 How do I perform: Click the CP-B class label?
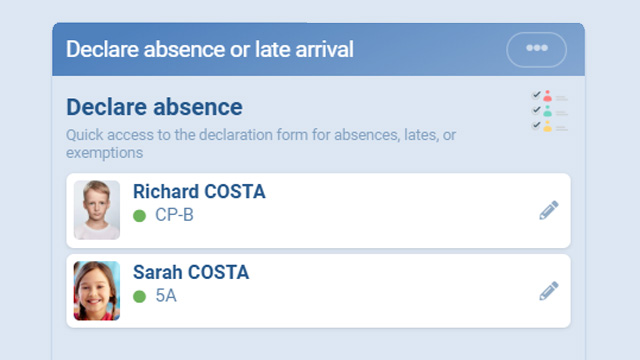[174, 215]
